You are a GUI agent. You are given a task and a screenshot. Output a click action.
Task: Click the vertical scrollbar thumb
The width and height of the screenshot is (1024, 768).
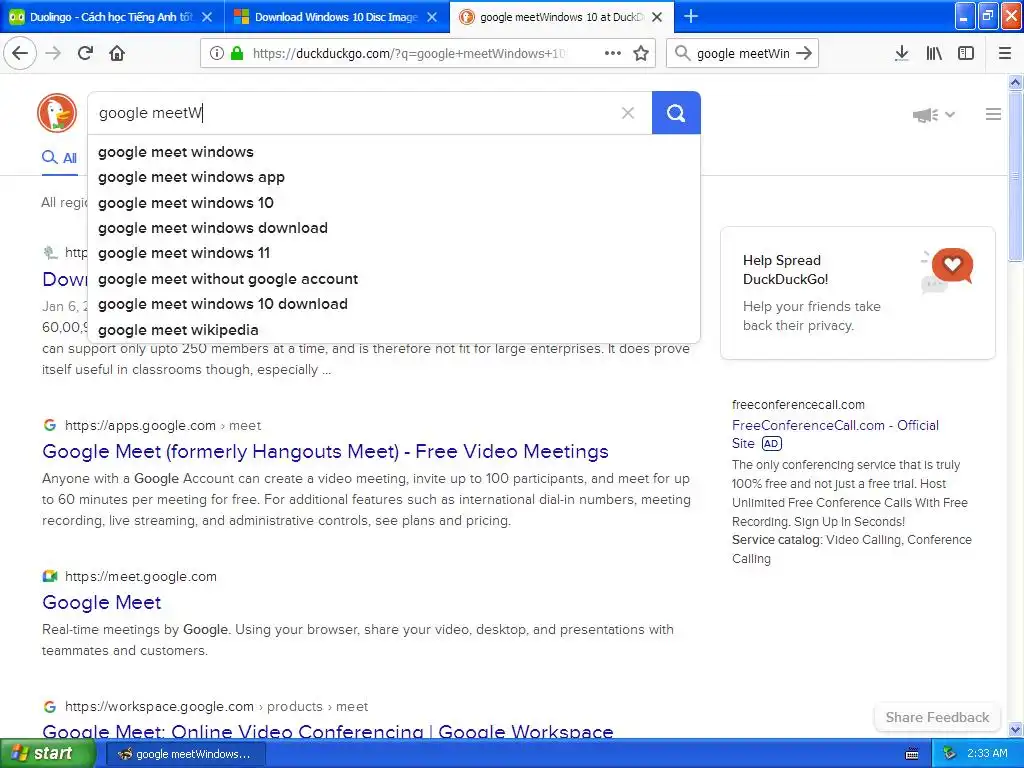point(1015,176)
